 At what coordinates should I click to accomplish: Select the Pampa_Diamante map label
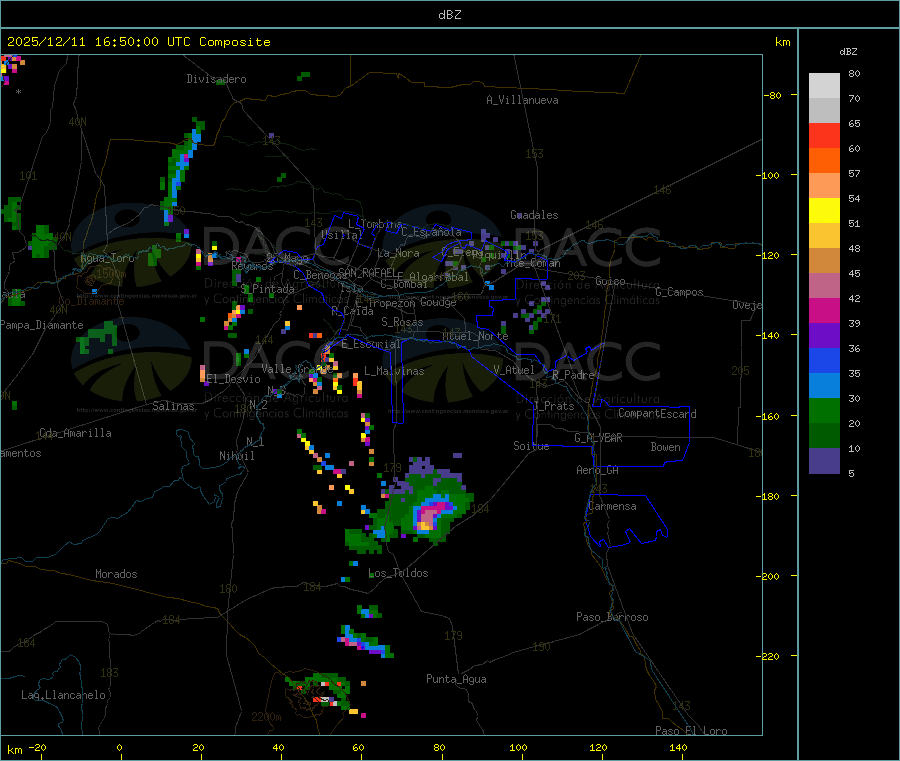[x=42, y=325]
